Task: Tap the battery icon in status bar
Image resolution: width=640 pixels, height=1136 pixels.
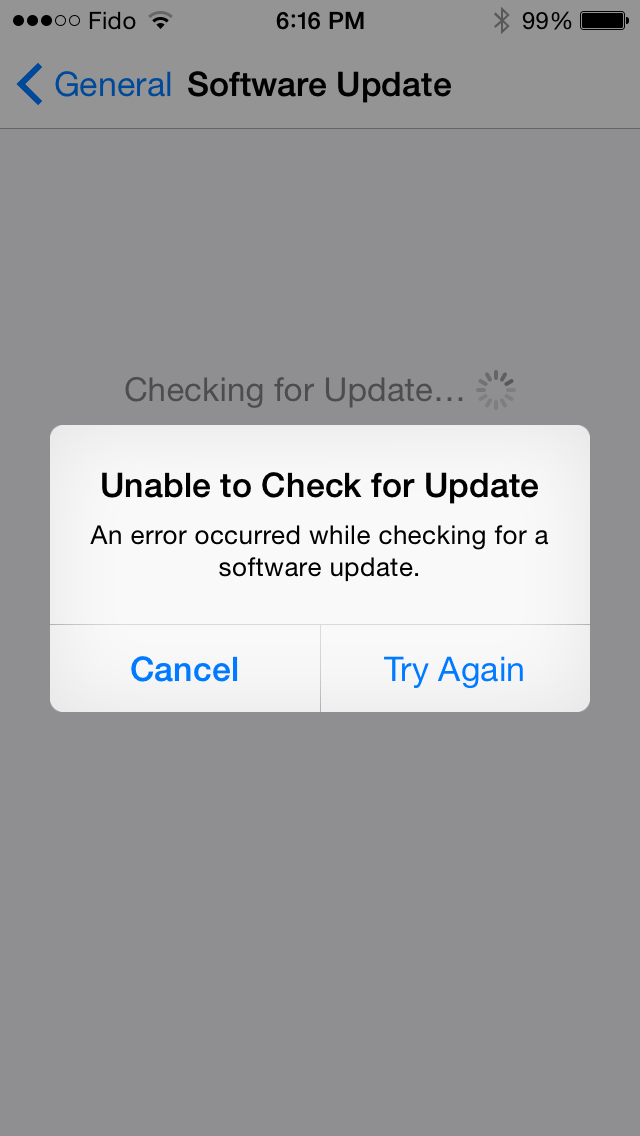Action: [x=604, y=21]
